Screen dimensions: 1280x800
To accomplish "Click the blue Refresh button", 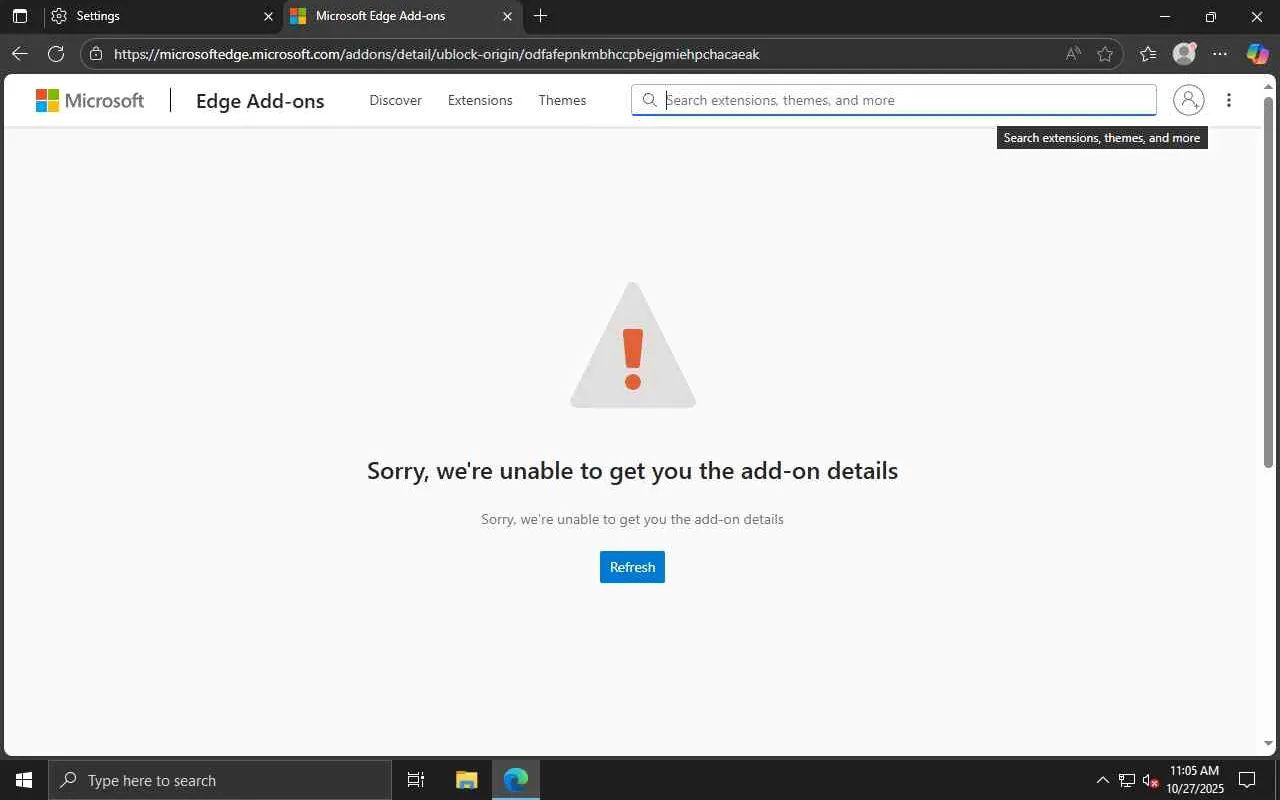I will 632,567.
